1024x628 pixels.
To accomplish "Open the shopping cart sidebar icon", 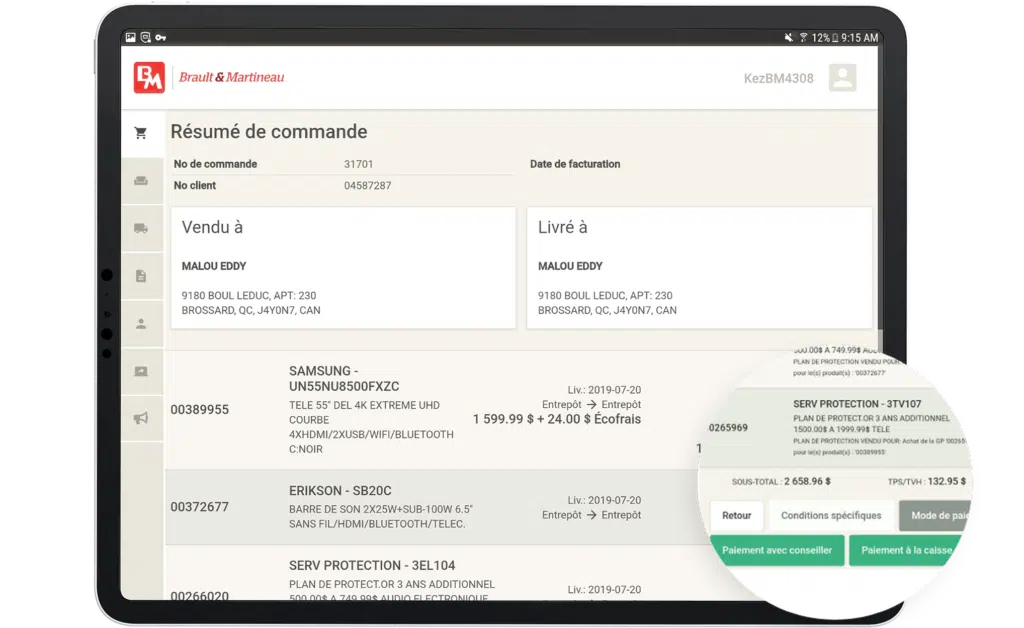I will pyautogui.click(x=141, y=133).
